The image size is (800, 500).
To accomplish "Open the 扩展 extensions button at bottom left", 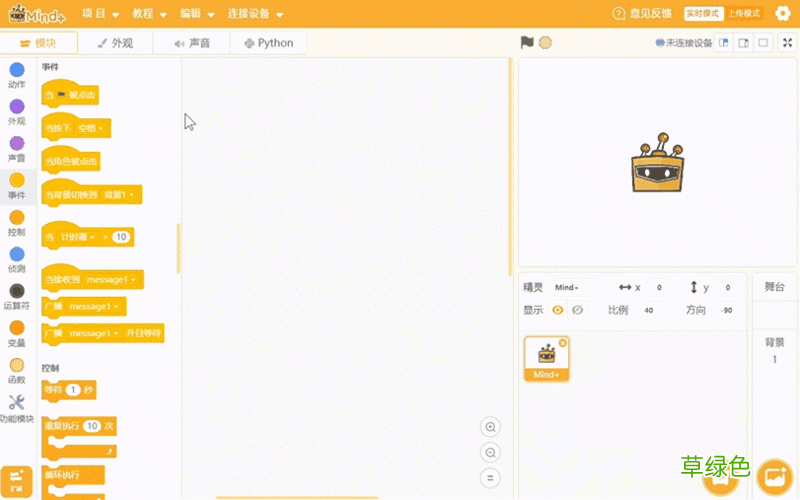I will [16, 481].
